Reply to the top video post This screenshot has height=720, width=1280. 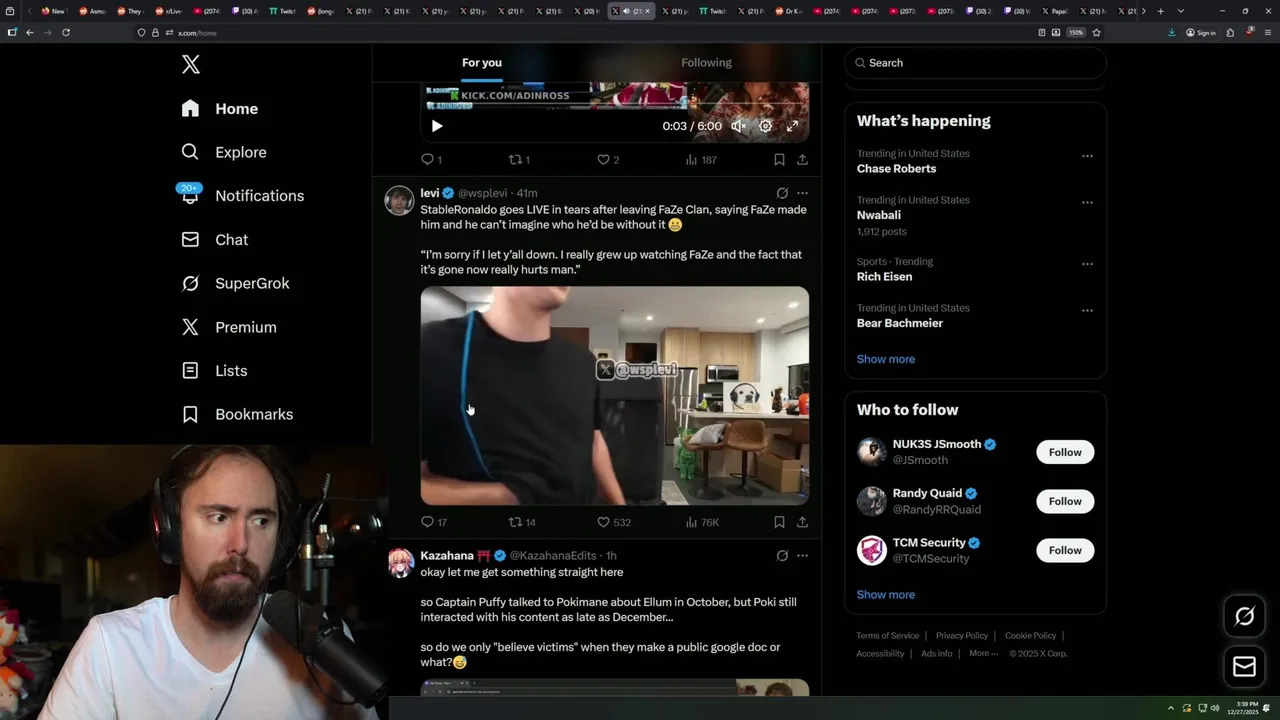pos(431,159)
